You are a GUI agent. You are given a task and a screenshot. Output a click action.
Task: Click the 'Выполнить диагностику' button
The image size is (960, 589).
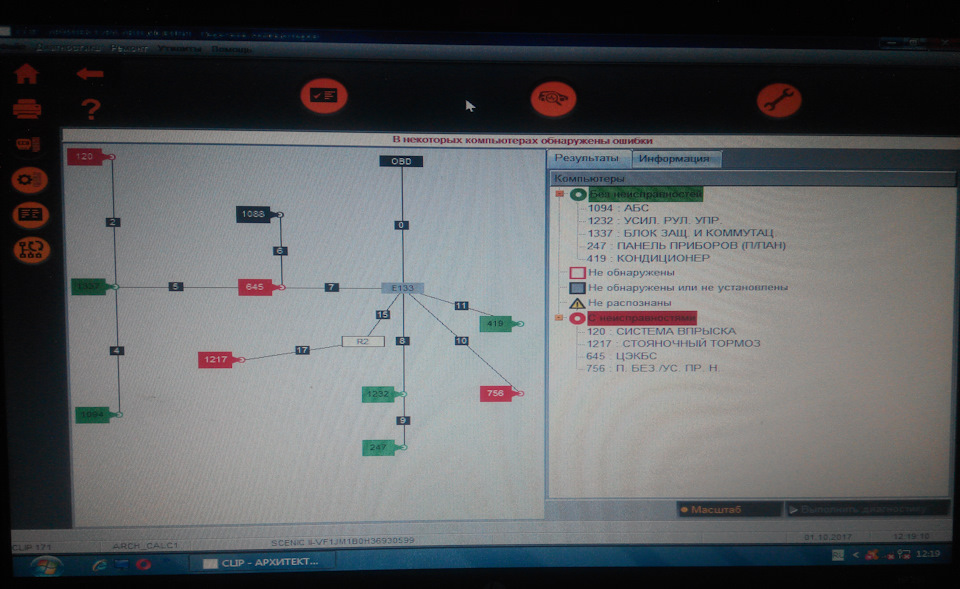(866, 509)
